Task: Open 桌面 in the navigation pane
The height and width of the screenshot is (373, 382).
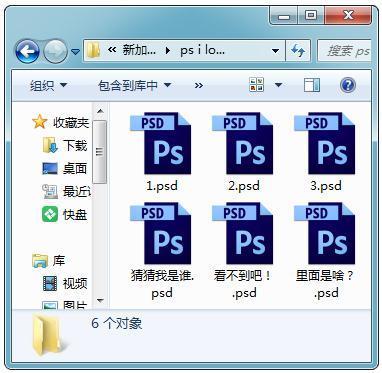Action: coord(75,168)
